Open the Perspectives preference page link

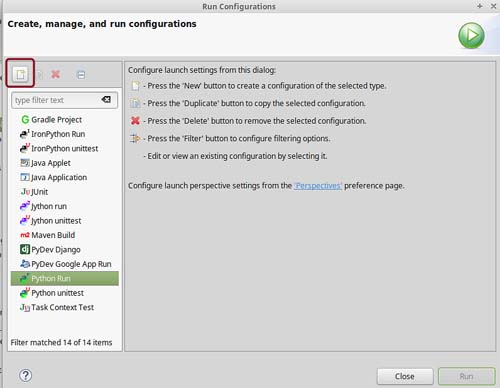(318, 186)
